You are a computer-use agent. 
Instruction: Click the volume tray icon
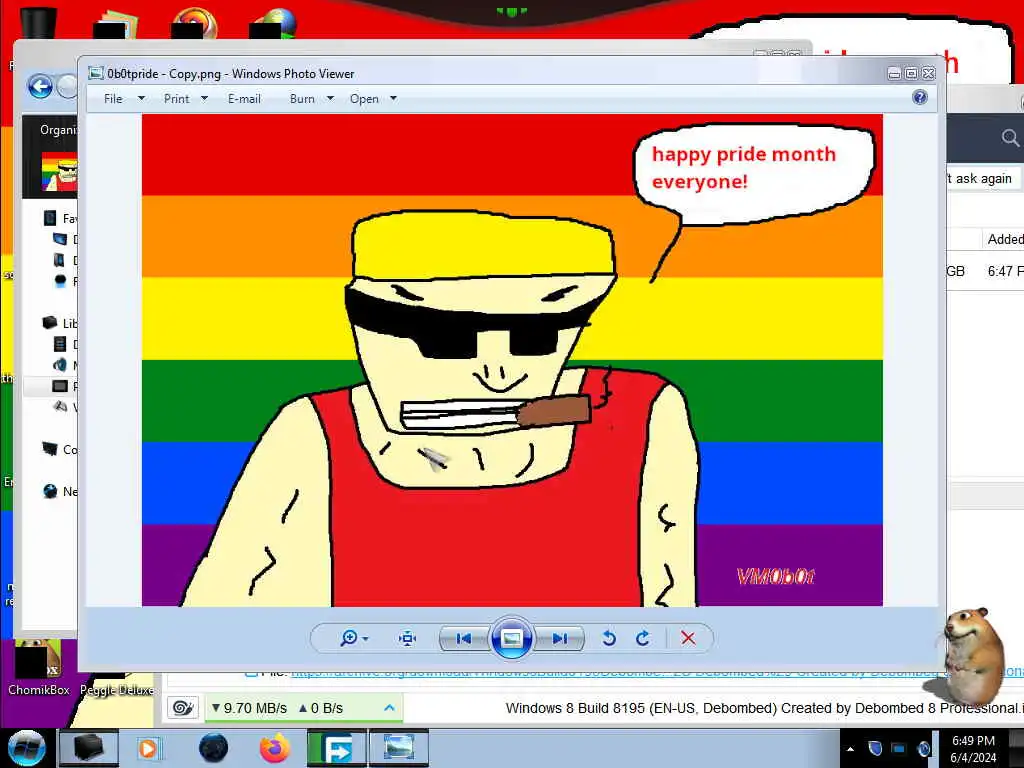923,748
